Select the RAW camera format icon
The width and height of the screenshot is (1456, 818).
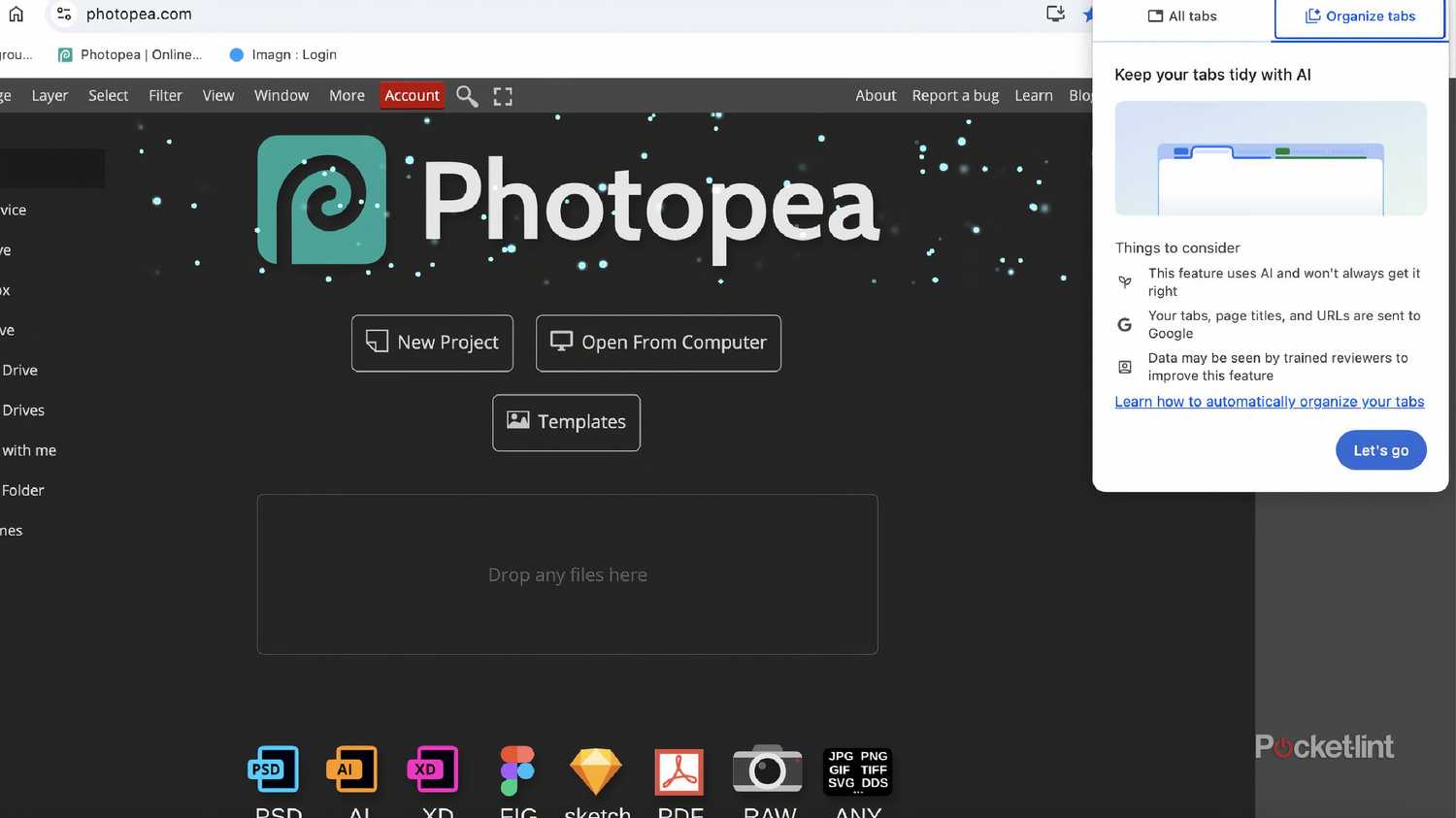pos(767,769)
